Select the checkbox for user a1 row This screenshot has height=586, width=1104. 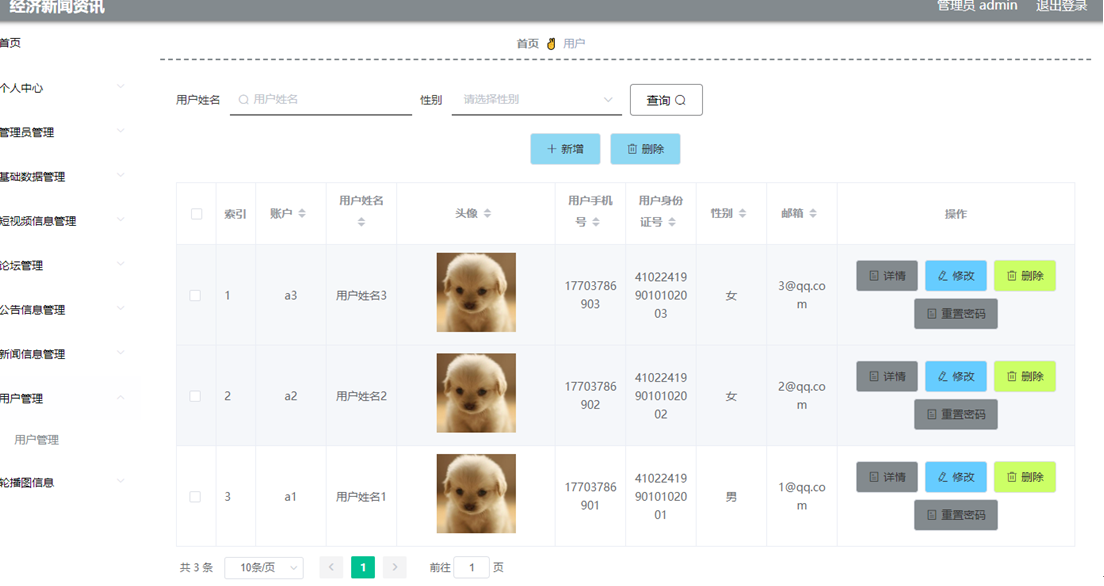(x=195, y=497)
